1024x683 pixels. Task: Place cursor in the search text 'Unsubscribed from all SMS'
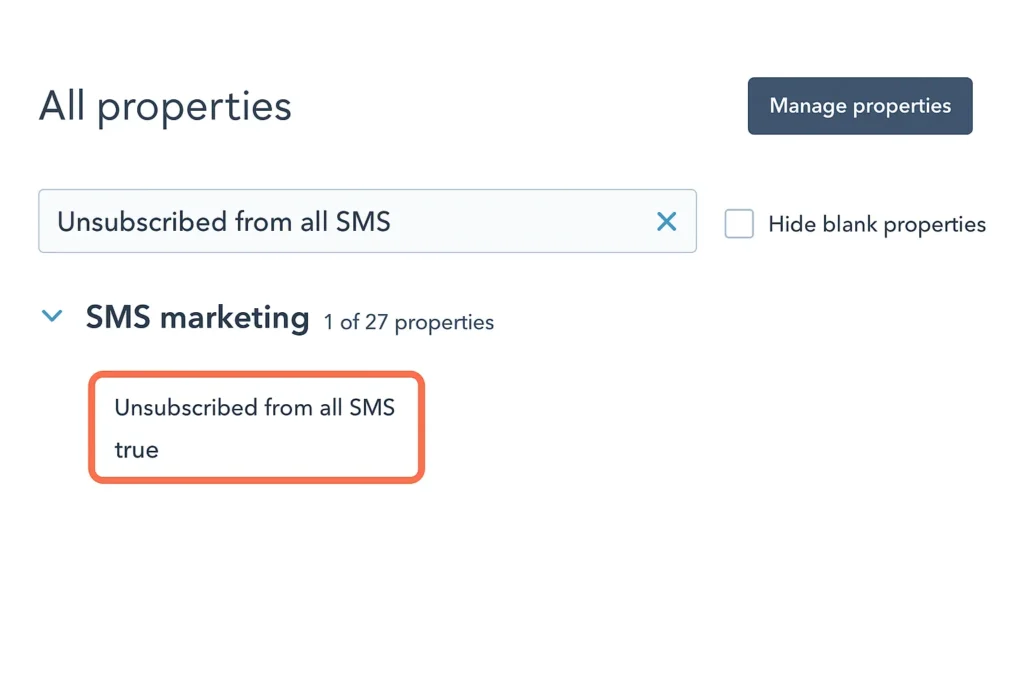point(223,221)
